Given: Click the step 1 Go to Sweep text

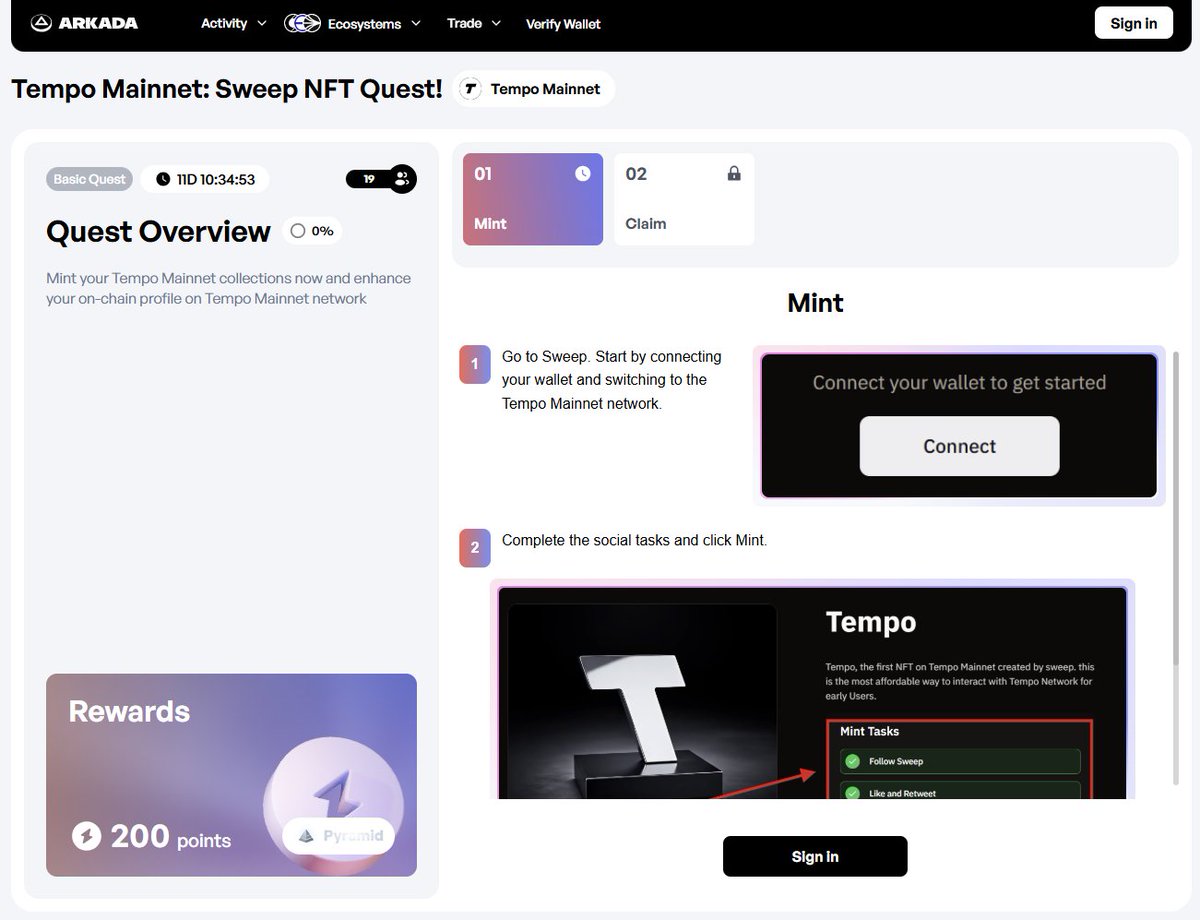Looking at the screenshot, I should tap(612, 380).
